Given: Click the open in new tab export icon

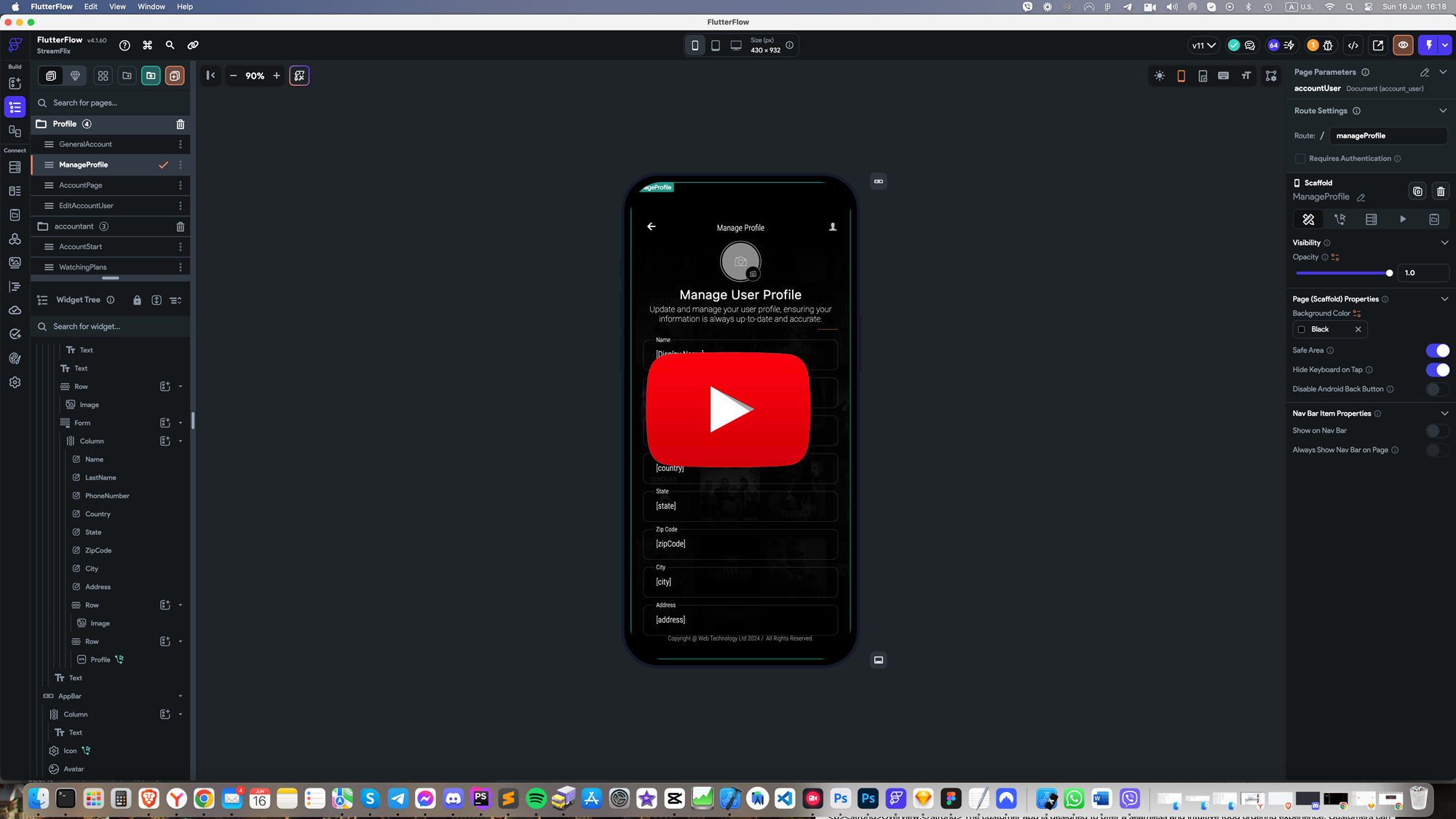Looking at the screenshot, I should (1378, 45).
